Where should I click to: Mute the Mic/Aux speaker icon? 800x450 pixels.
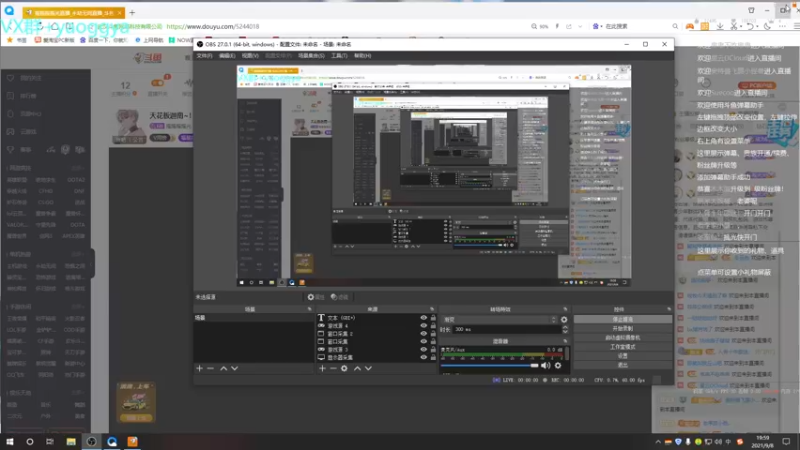coord(545,365)
